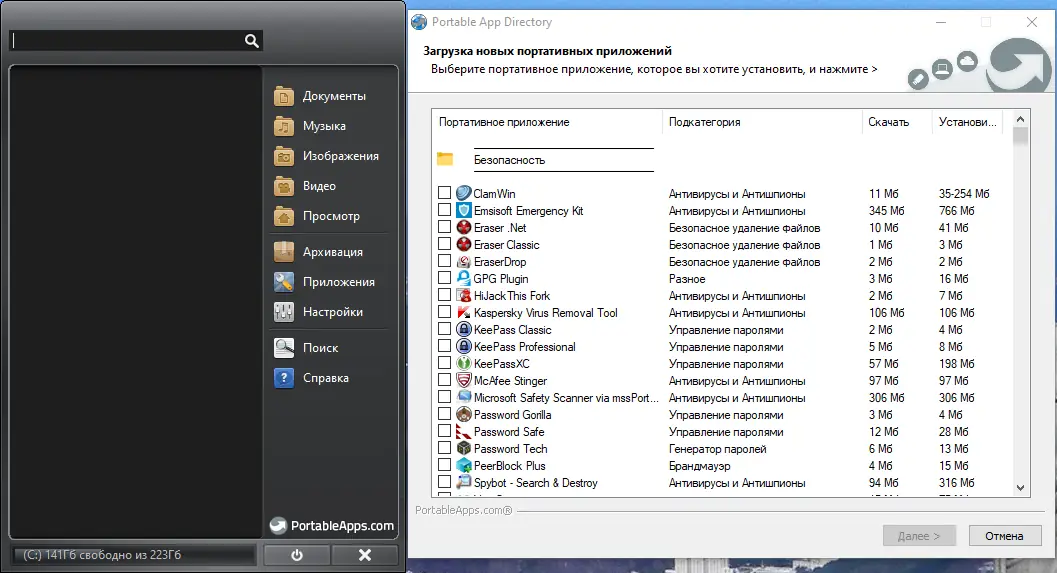The width and height of the screenshot is (1057, 573).
Task: Sort by Портативное приложение column header
Action: click(x=547, y=122)
